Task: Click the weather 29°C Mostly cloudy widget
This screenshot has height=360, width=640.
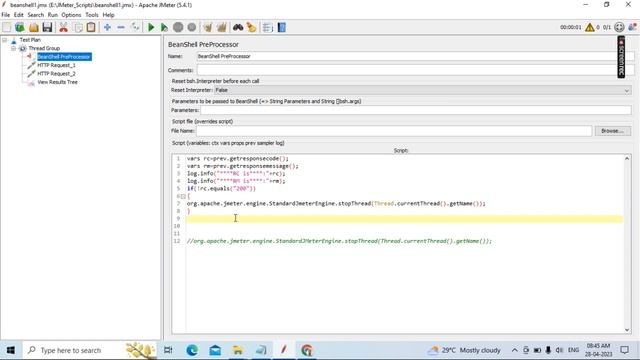Action: (x=463, y=350)
